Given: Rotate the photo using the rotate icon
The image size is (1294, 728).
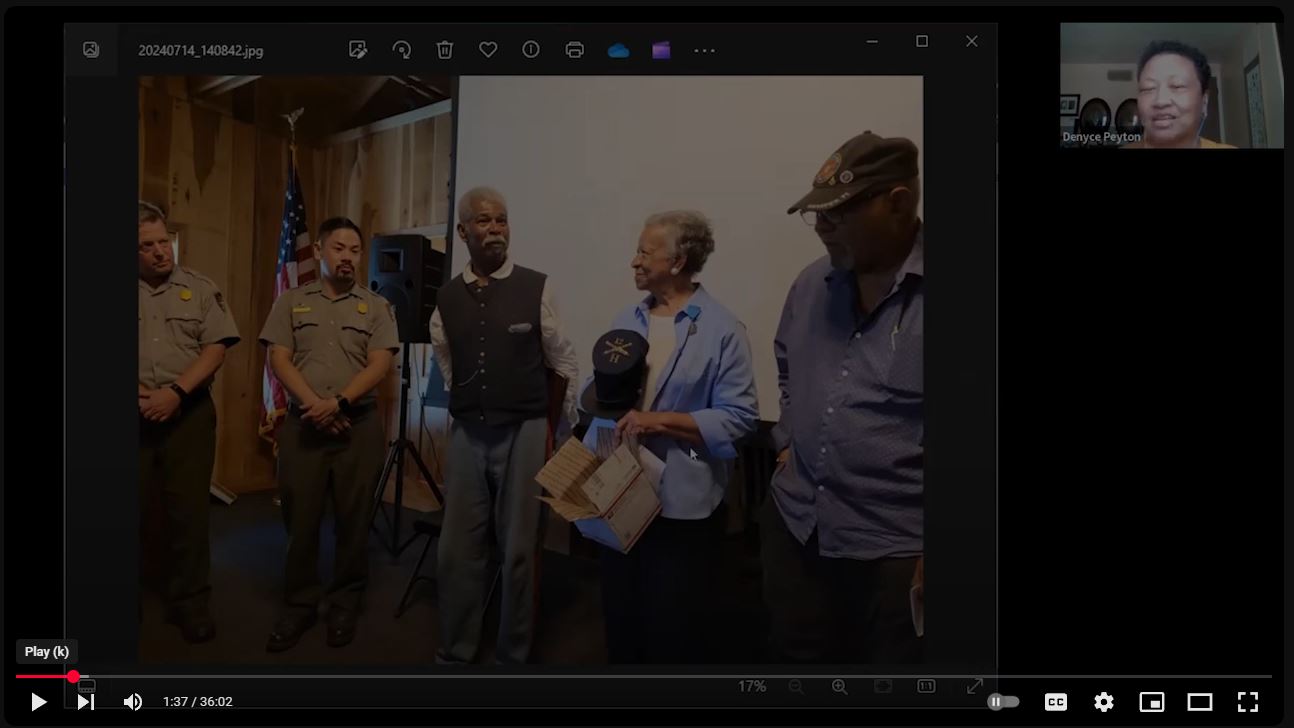Looking at the screenshot, I should [x=402, y=50].
